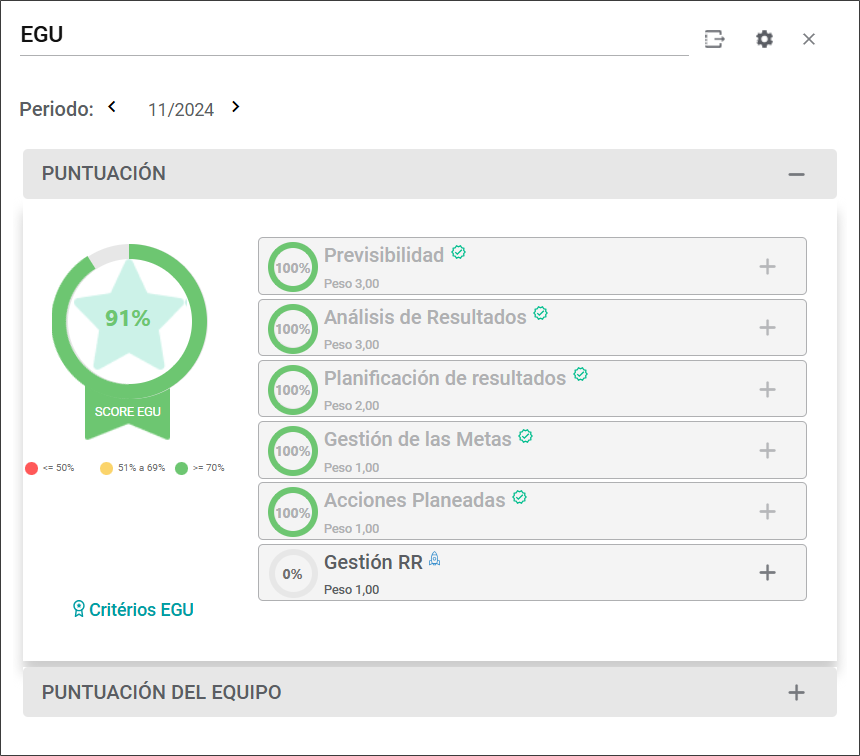Expand the Previsibilidad criteria row
Viewport: 860px width, 756px height.
click(767, 267)
